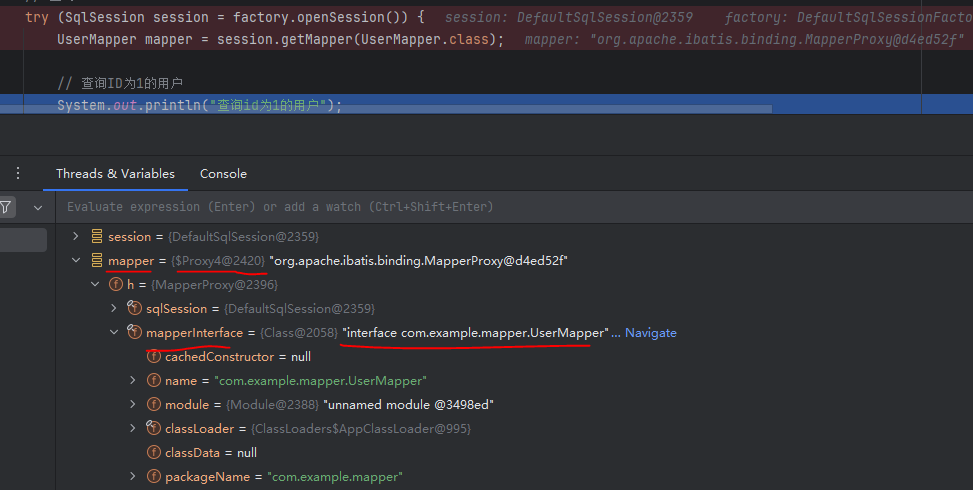Expand the module field node
The image size is (973, 490).
tap(133, 404)
